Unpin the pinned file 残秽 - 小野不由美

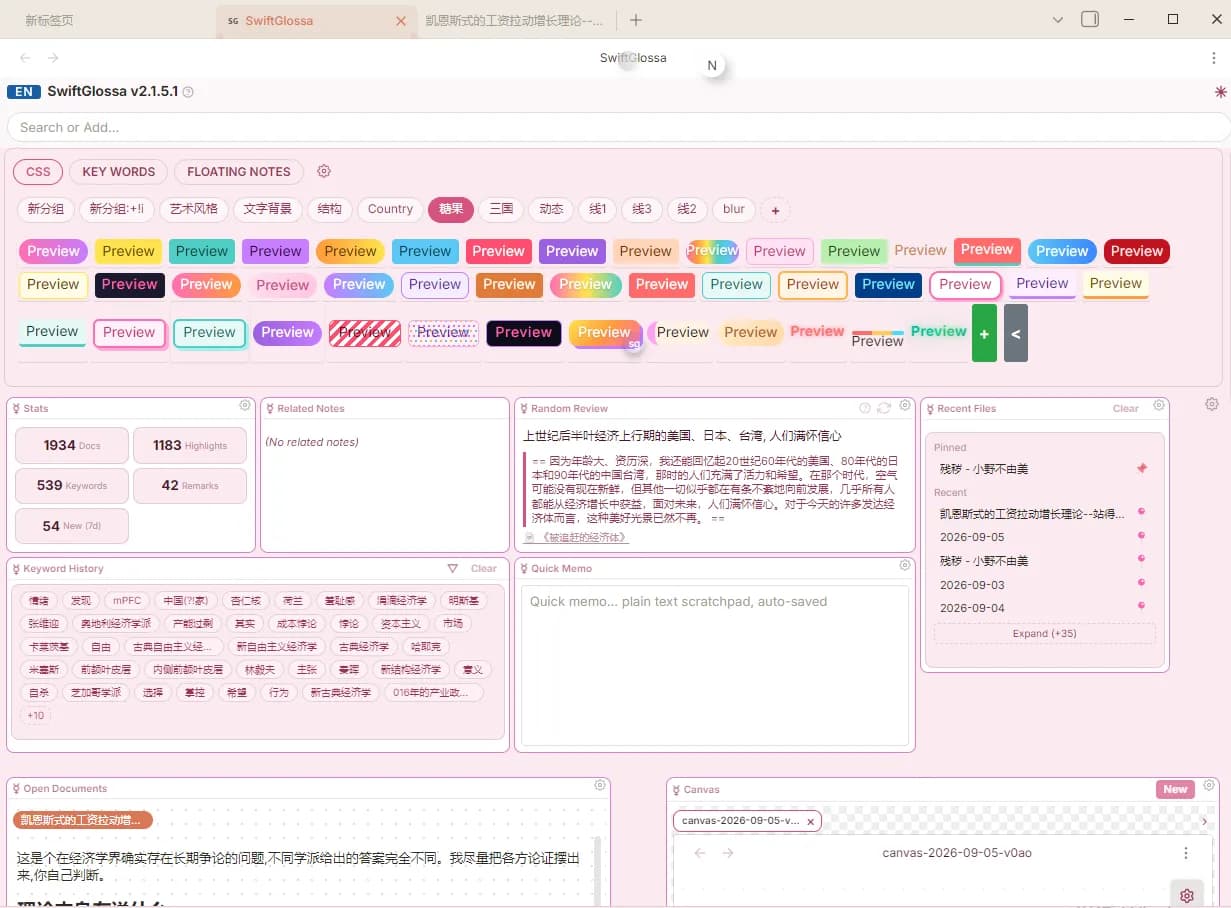1142,468
